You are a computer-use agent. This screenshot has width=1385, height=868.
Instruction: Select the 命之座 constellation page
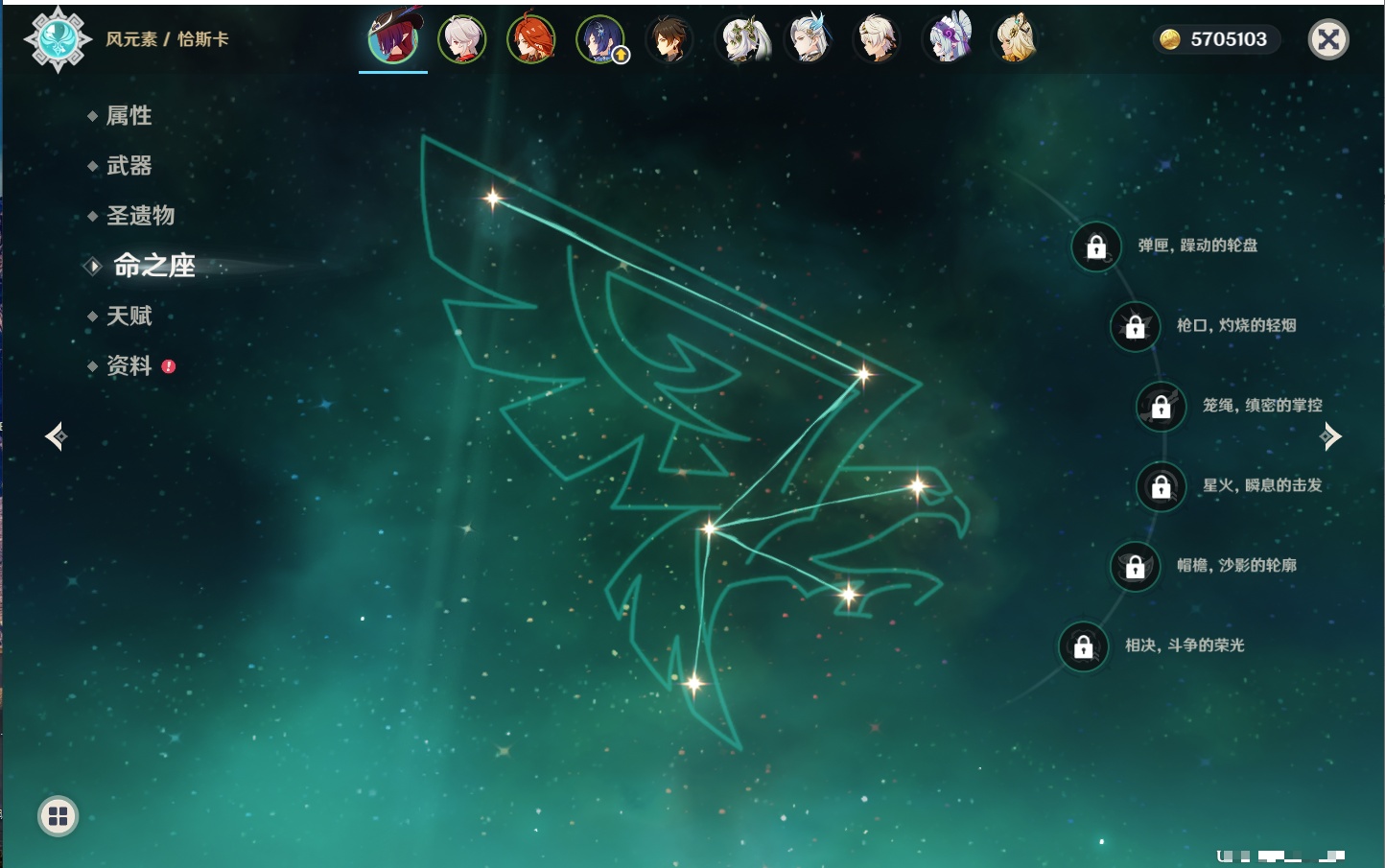[153, 266]
